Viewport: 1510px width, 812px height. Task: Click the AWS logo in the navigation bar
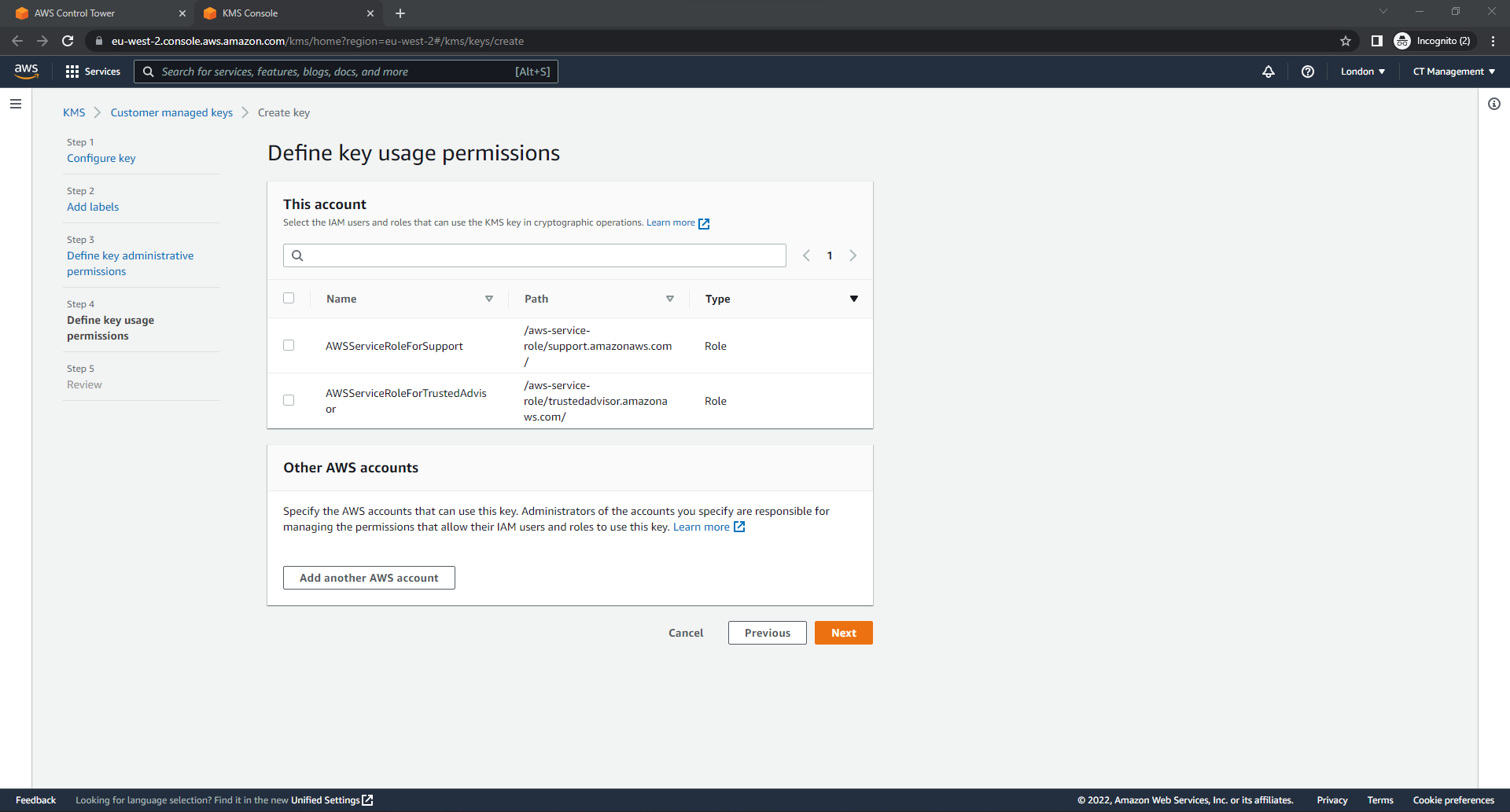[x=26, y=72]
